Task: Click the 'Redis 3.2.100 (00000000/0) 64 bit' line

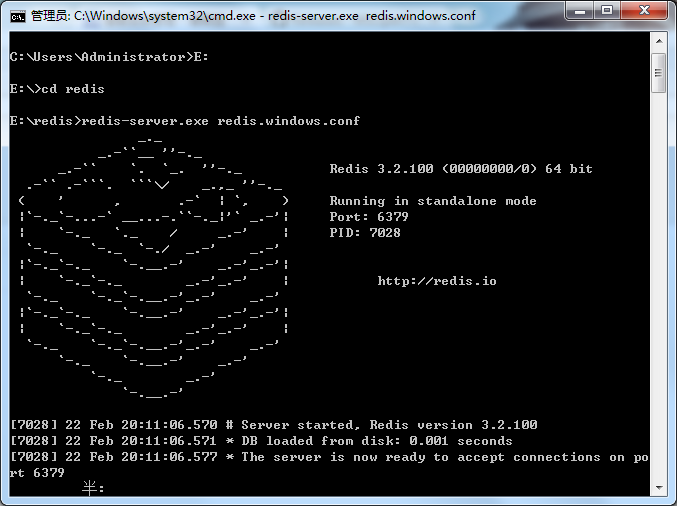Action: point(461,169)
